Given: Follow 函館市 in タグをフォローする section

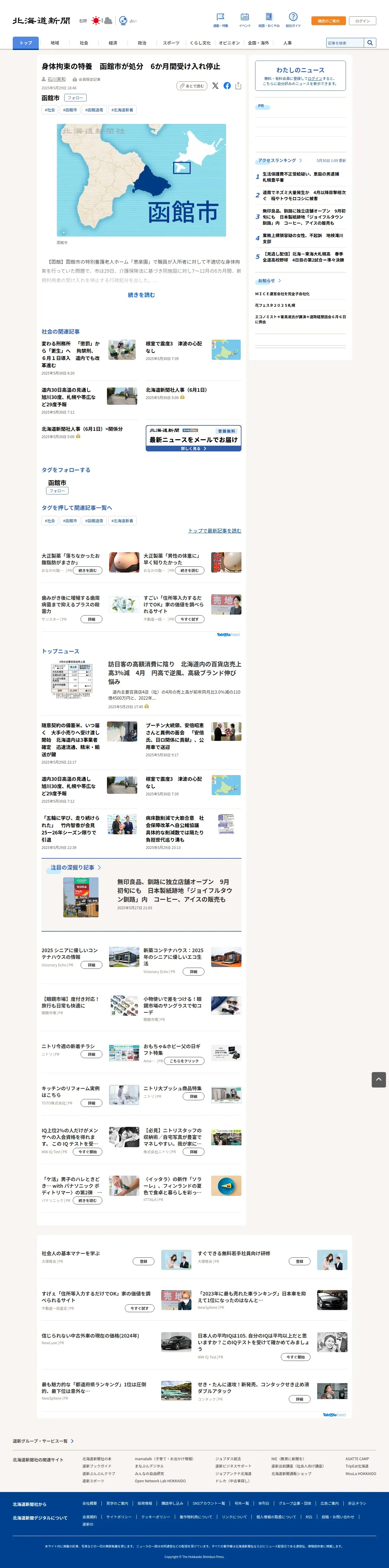Looking at the screenshot, I should coord(57,490).
